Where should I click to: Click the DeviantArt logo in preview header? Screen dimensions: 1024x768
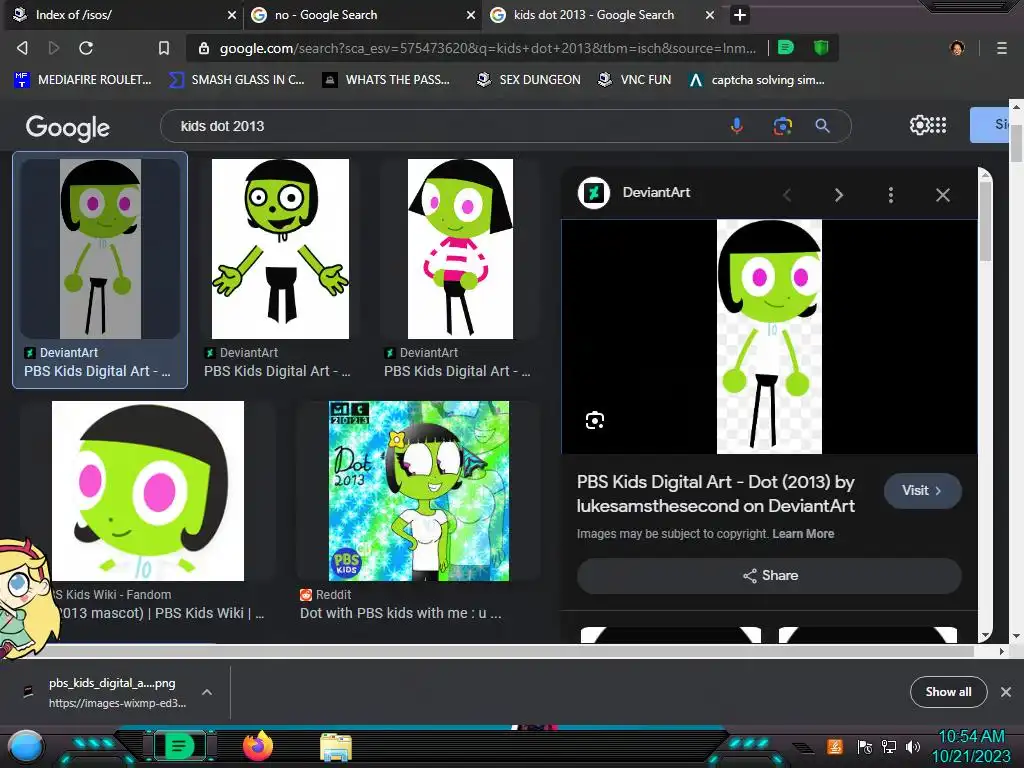pos(594,193)
